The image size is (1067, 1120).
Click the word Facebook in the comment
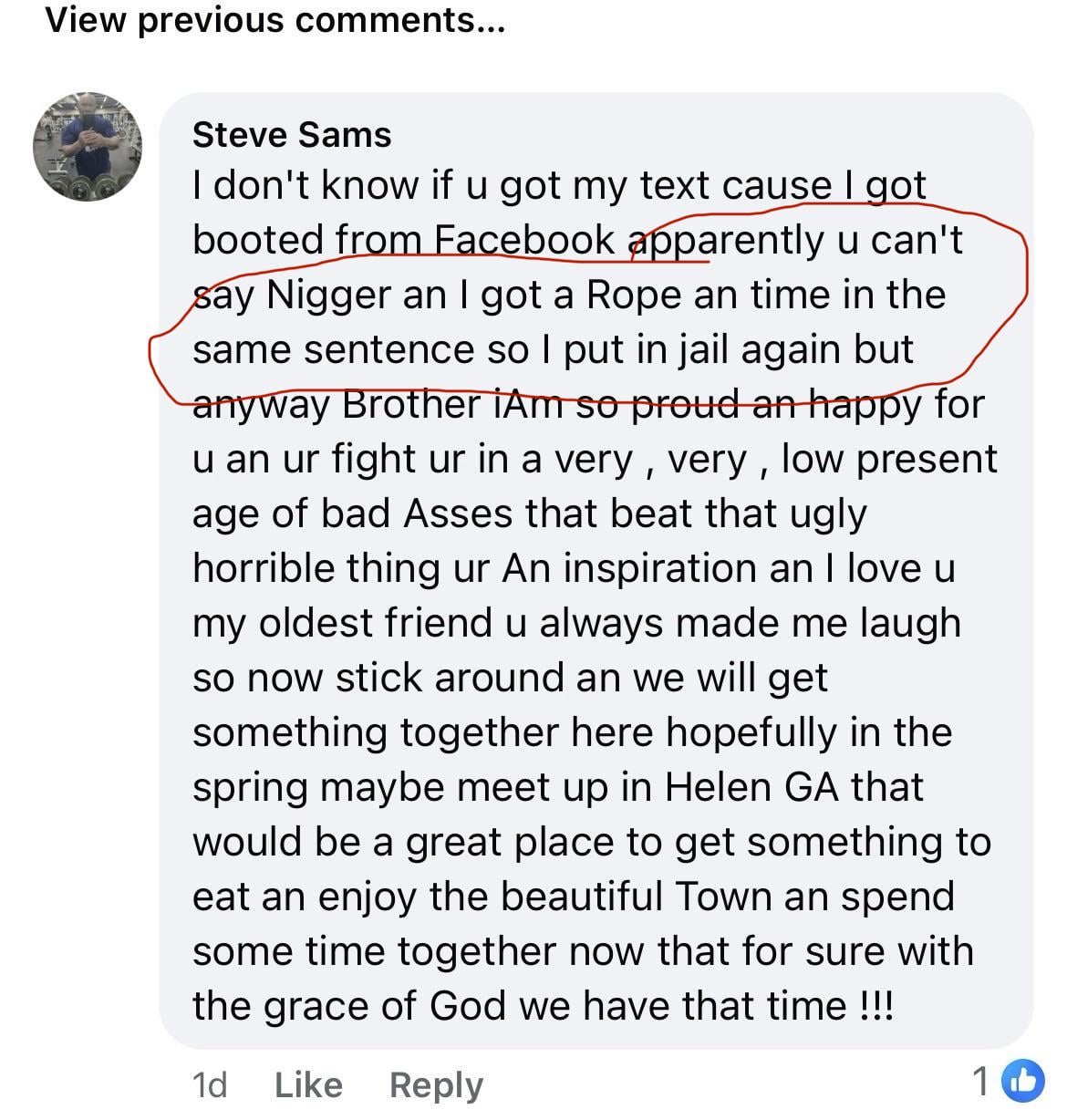pos(524,240)
